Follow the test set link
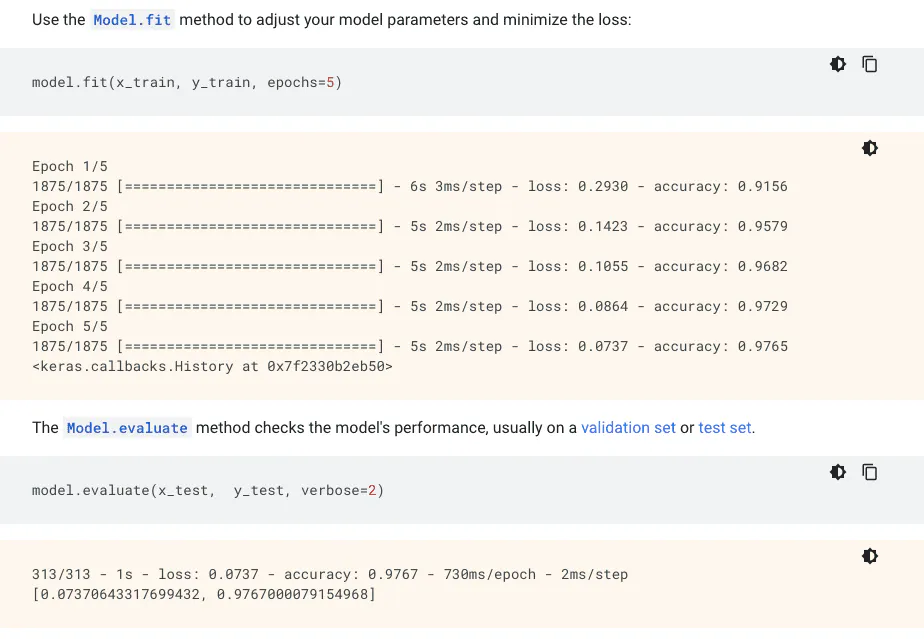Viewport: 924px width, 639px height. [x=725, y=427]
